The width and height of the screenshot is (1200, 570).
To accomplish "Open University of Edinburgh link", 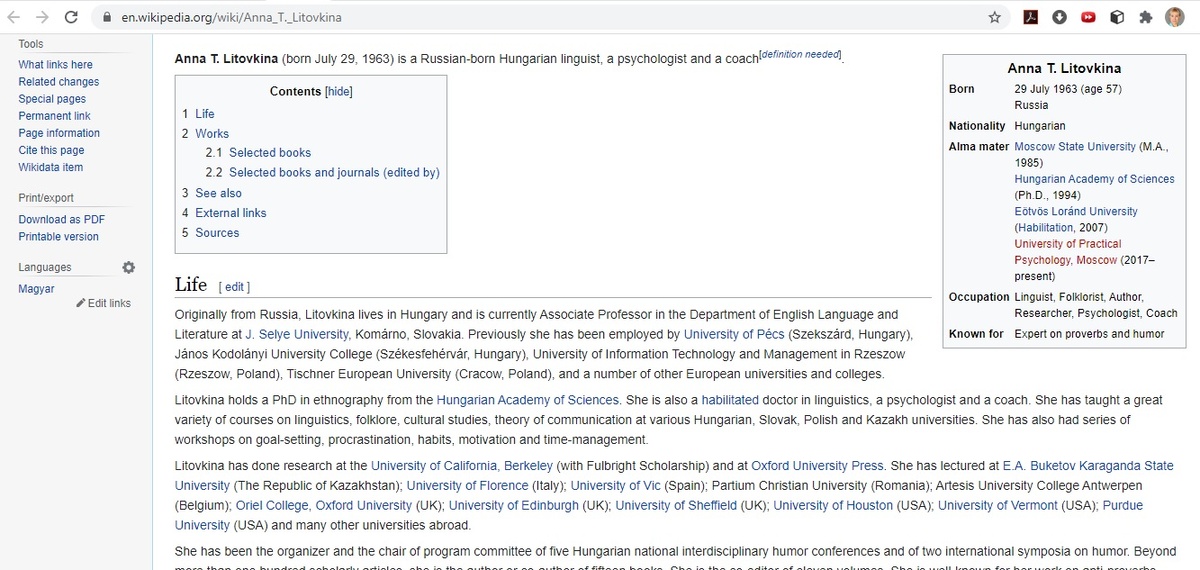I will pos(514,506).
